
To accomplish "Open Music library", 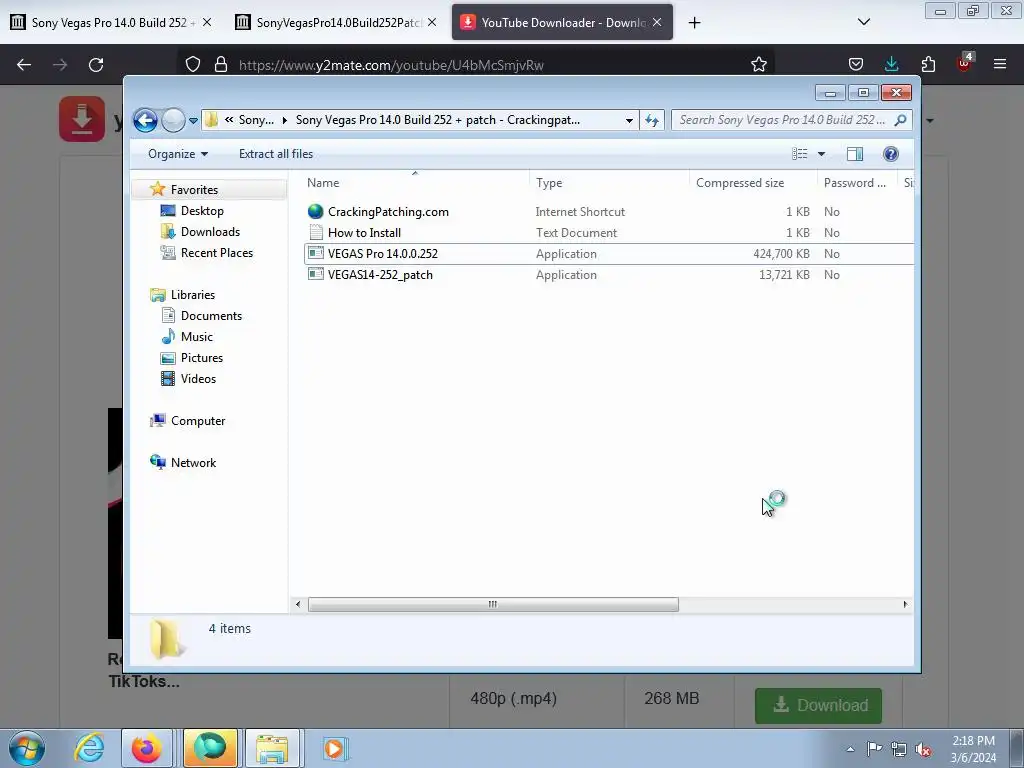I will point(196,337).
